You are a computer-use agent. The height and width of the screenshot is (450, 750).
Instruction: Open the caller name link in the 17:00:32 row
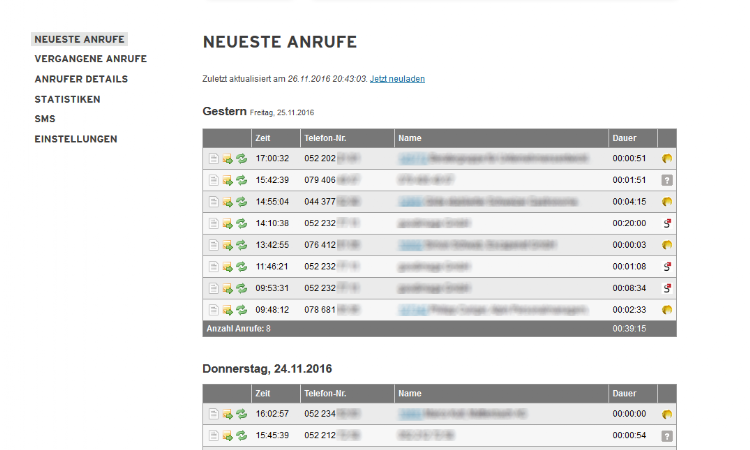pos(411,158)
